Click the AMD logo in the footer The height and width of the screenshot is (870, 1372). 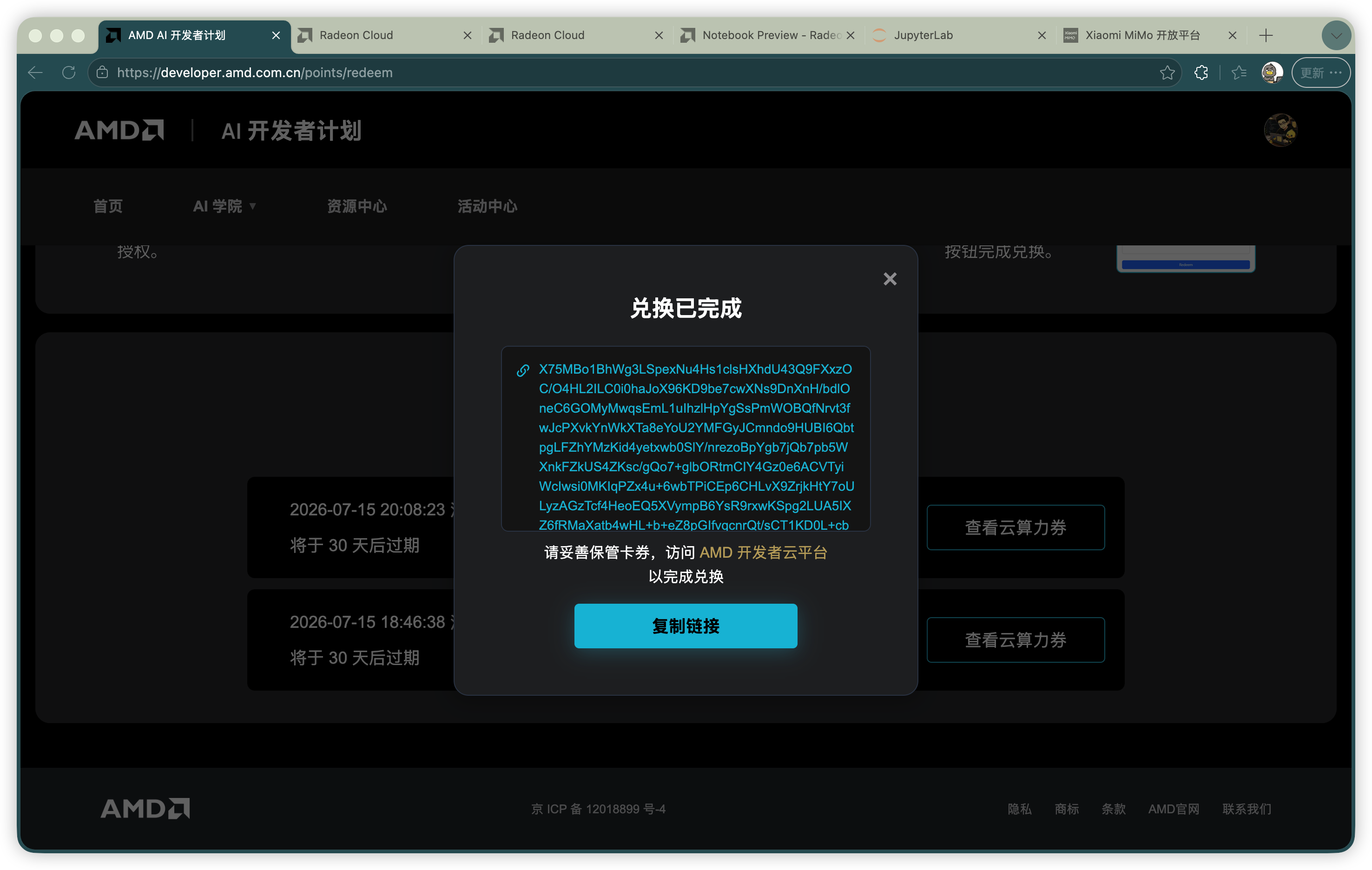(x=145, y=808)
